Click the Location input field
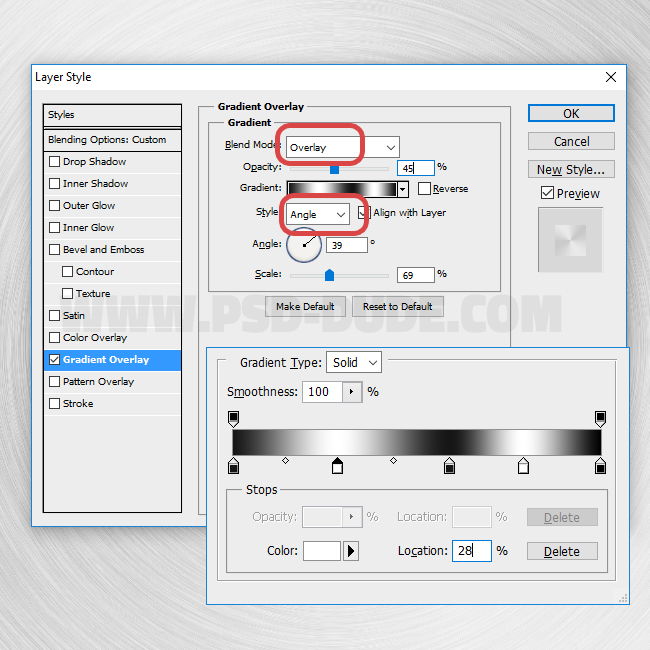 click(470, 551)
